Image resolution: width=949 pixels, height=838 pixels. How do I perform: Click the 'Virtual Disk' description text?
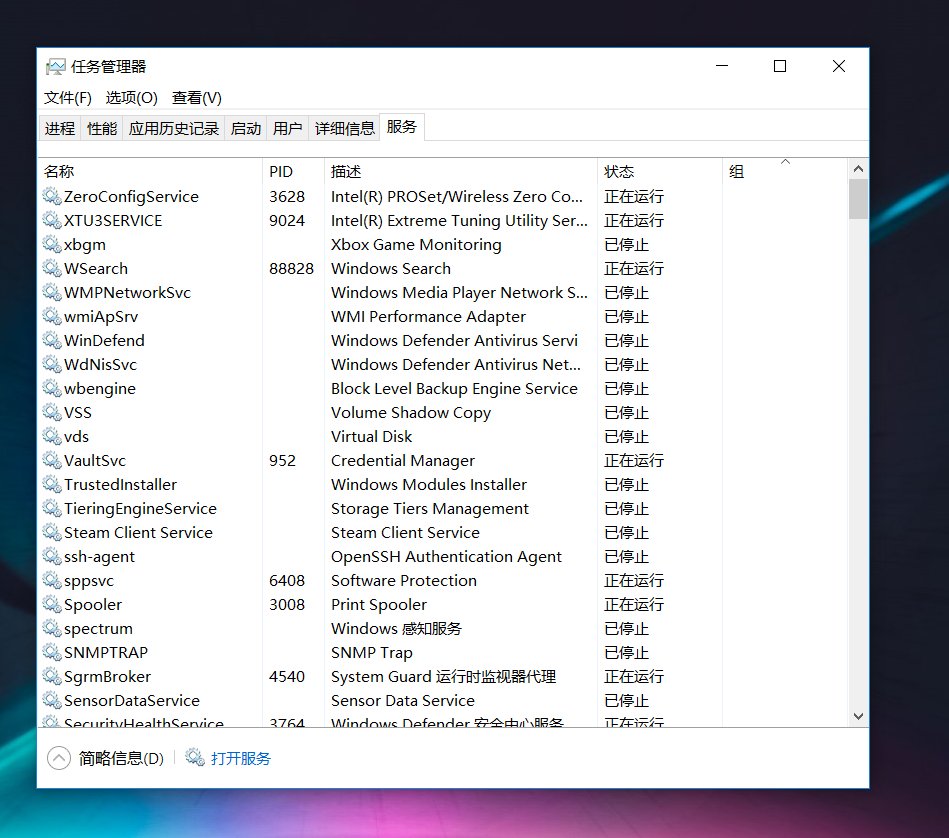click(372, 436)
